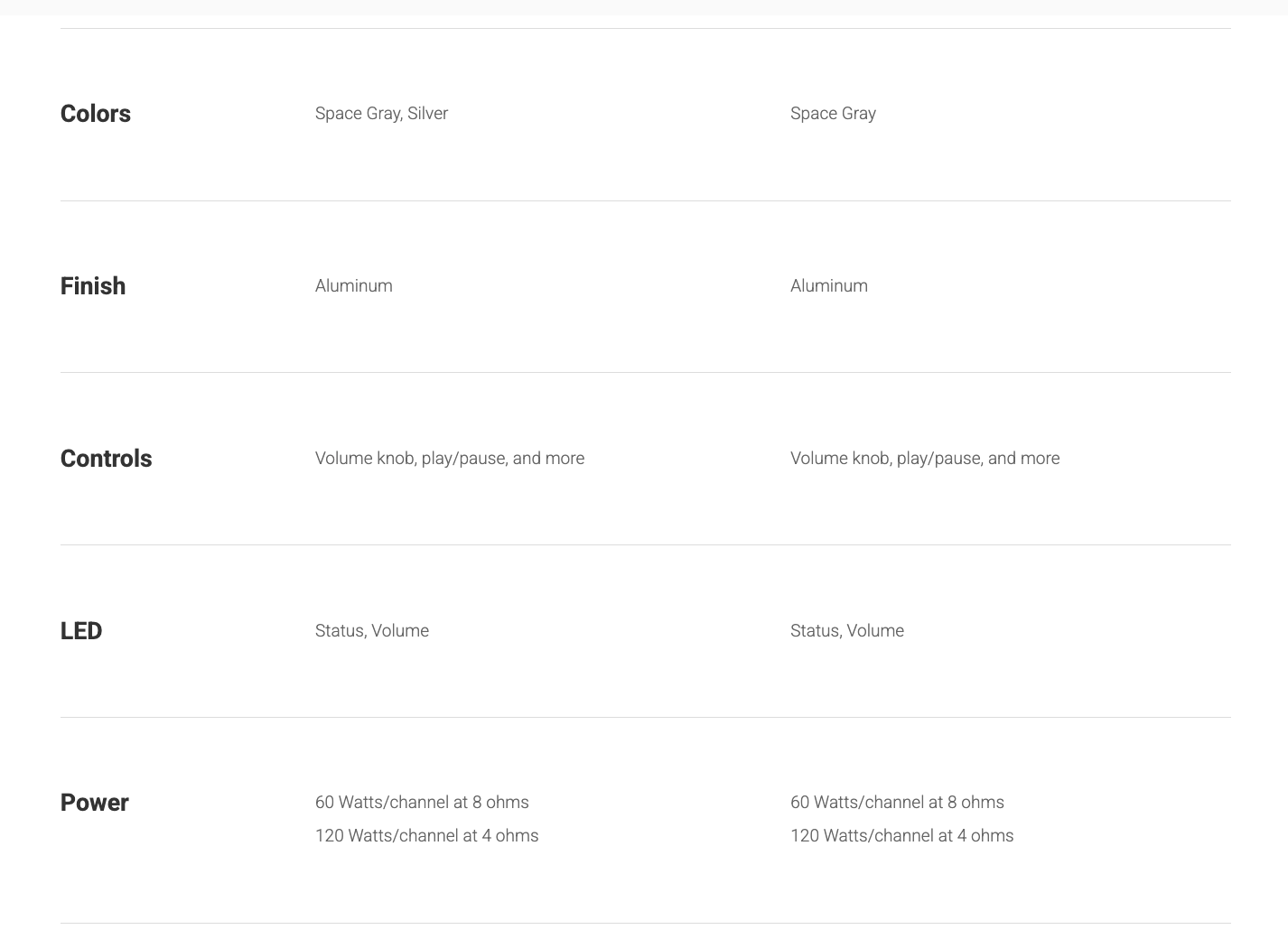
Task: Select the word "Silver" in the Colors row
Action: tap(427, 114)
